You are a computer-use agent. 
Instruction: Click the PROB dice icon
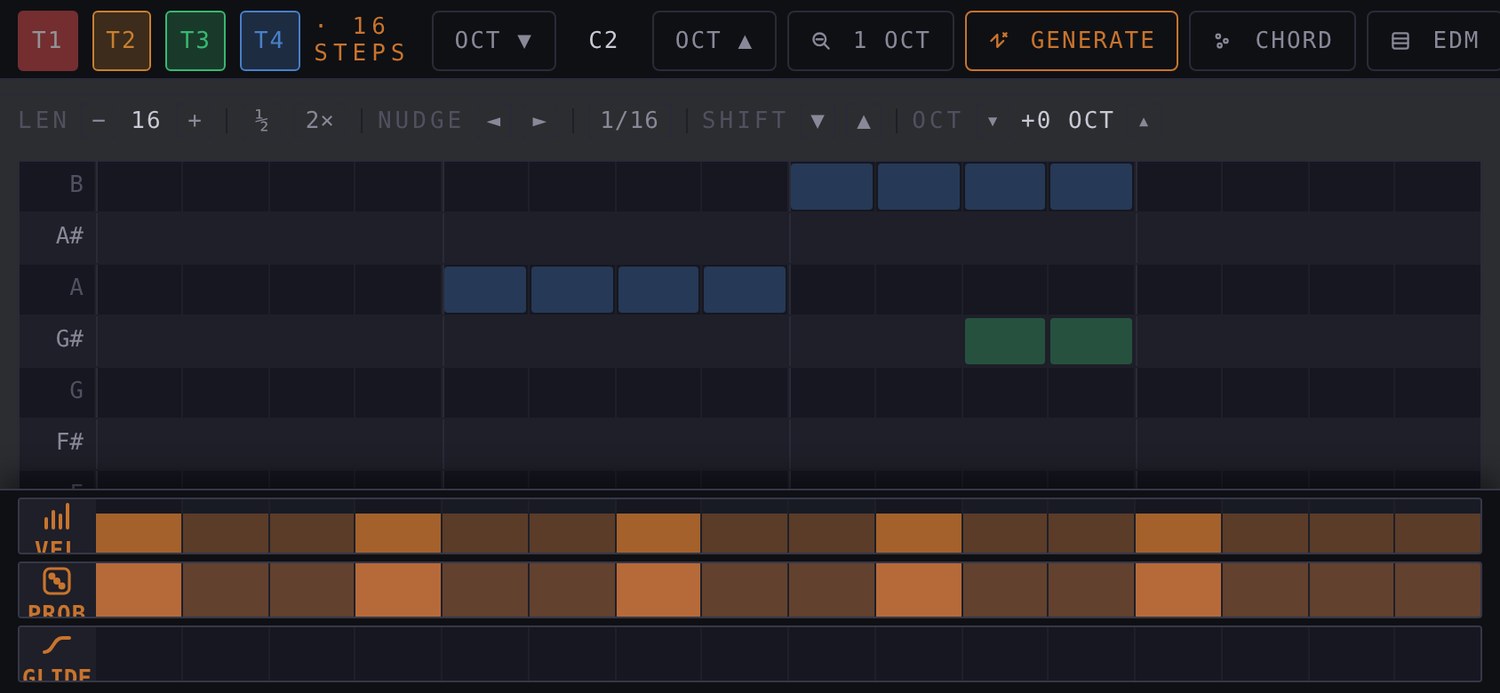pyautogui.click(x=57, y=581)
